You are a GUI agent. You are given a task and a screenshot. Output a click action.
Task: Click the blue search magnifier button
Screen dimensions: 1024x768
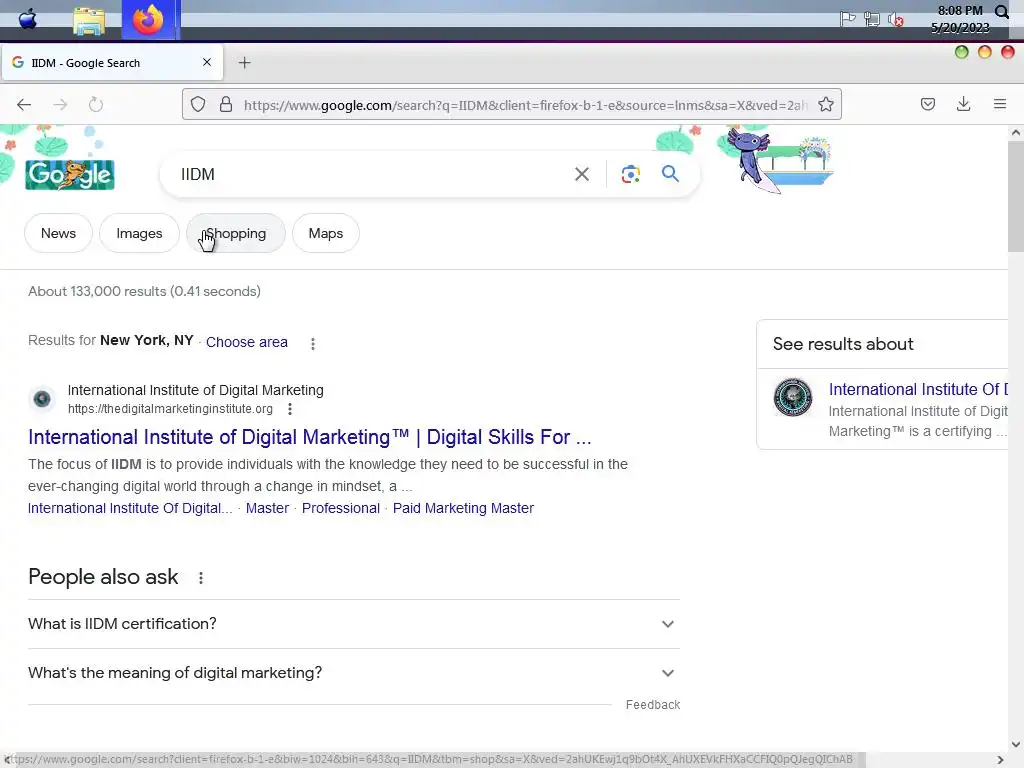670,174
